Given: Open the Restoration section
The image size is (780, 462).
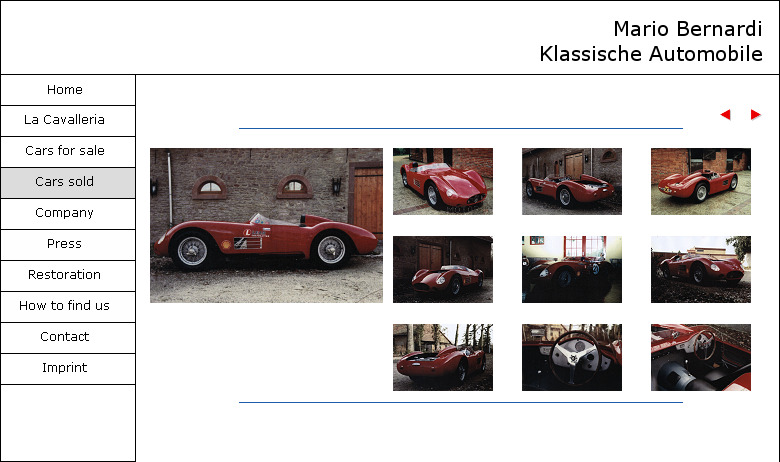Looking at the screenshot, I should [68, 276].
